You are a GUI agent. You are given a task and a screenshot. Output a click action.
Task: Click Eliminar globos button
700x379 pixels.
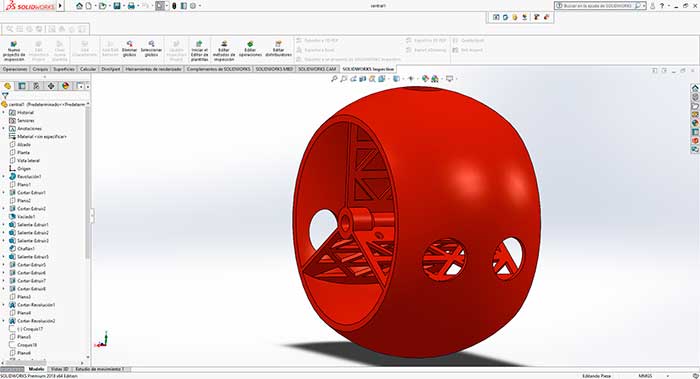tap(129, 49)
